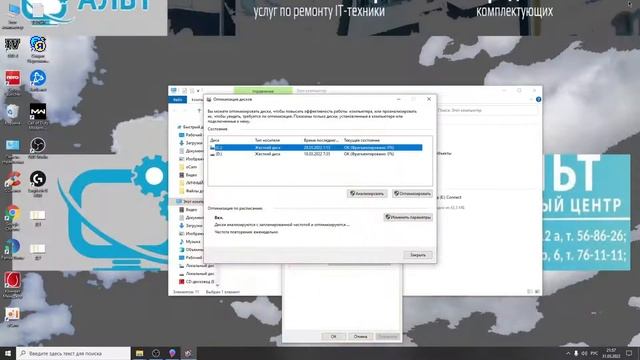Select Музыка in Explorer sidebar
The height and width of the screenshot is (360, 640).
point(190,242)
